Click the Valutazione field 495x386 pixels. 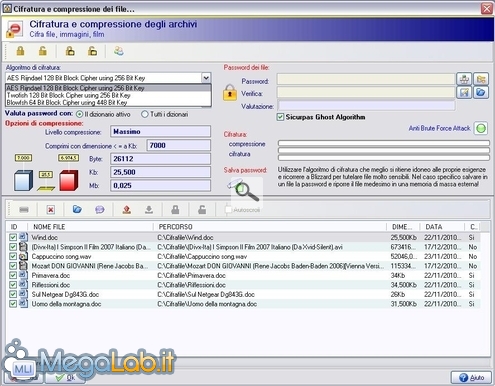pyautogui.click(x=366, y=106)
